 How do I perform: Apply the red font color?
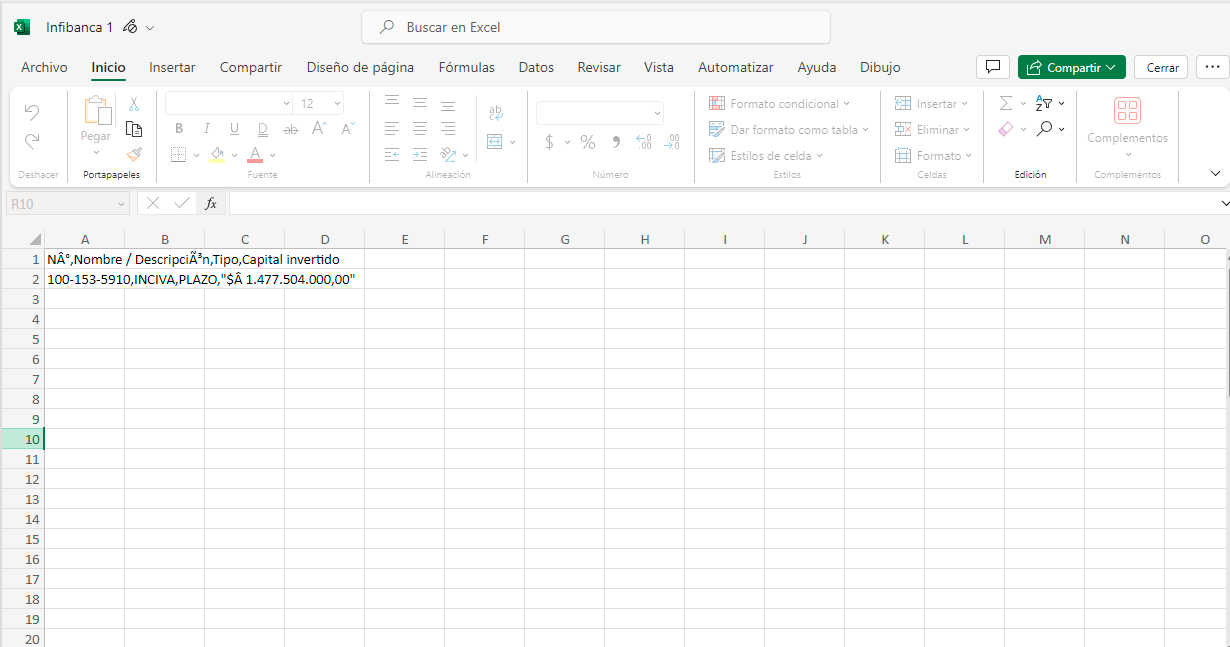(x=255, y=155)
